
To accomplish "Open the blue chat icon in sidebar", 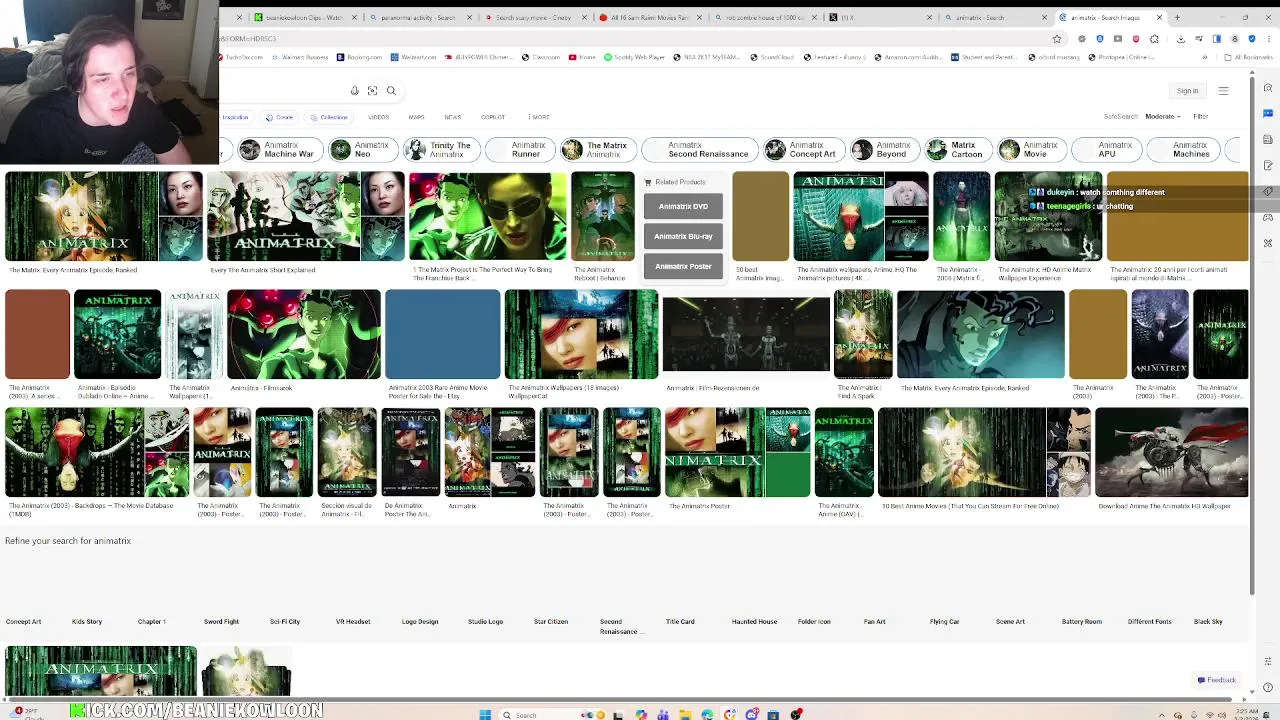I will [1268, 113].
